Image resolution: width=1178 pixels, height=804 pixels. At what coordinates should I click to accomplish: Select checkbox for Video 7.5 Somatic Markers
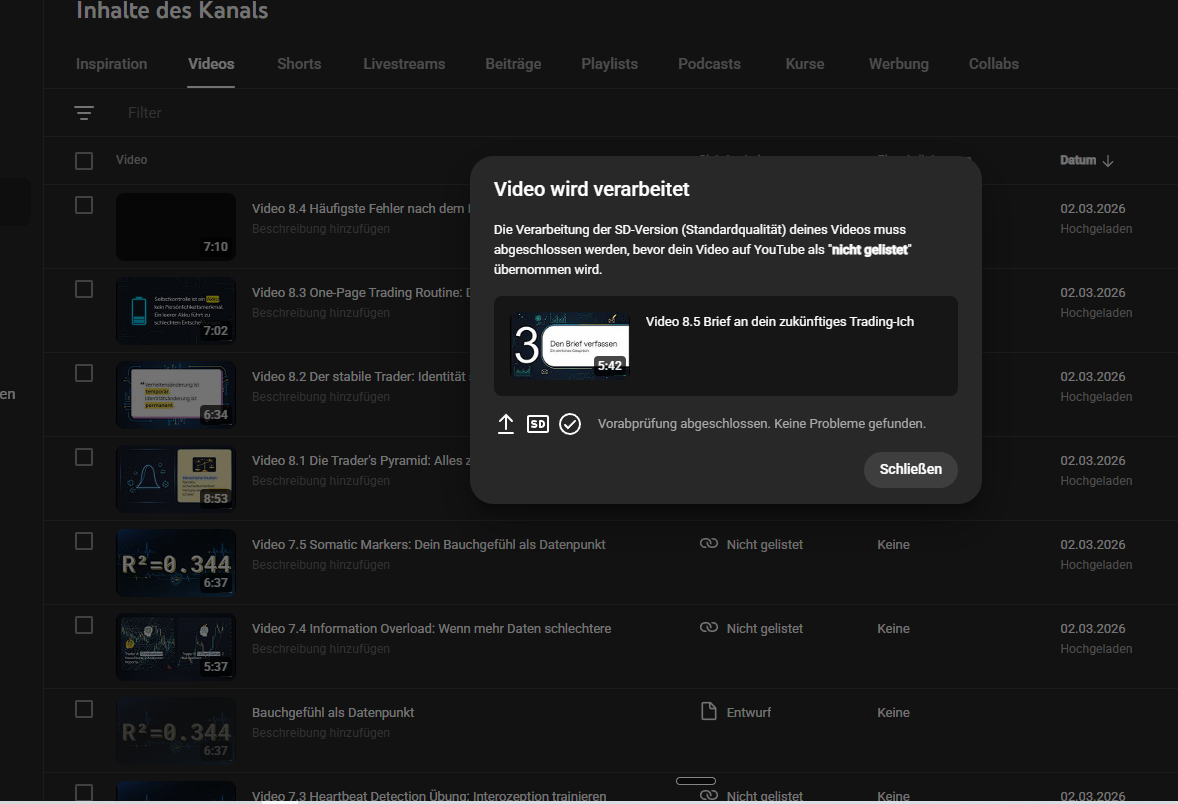(x=84, y=541)
